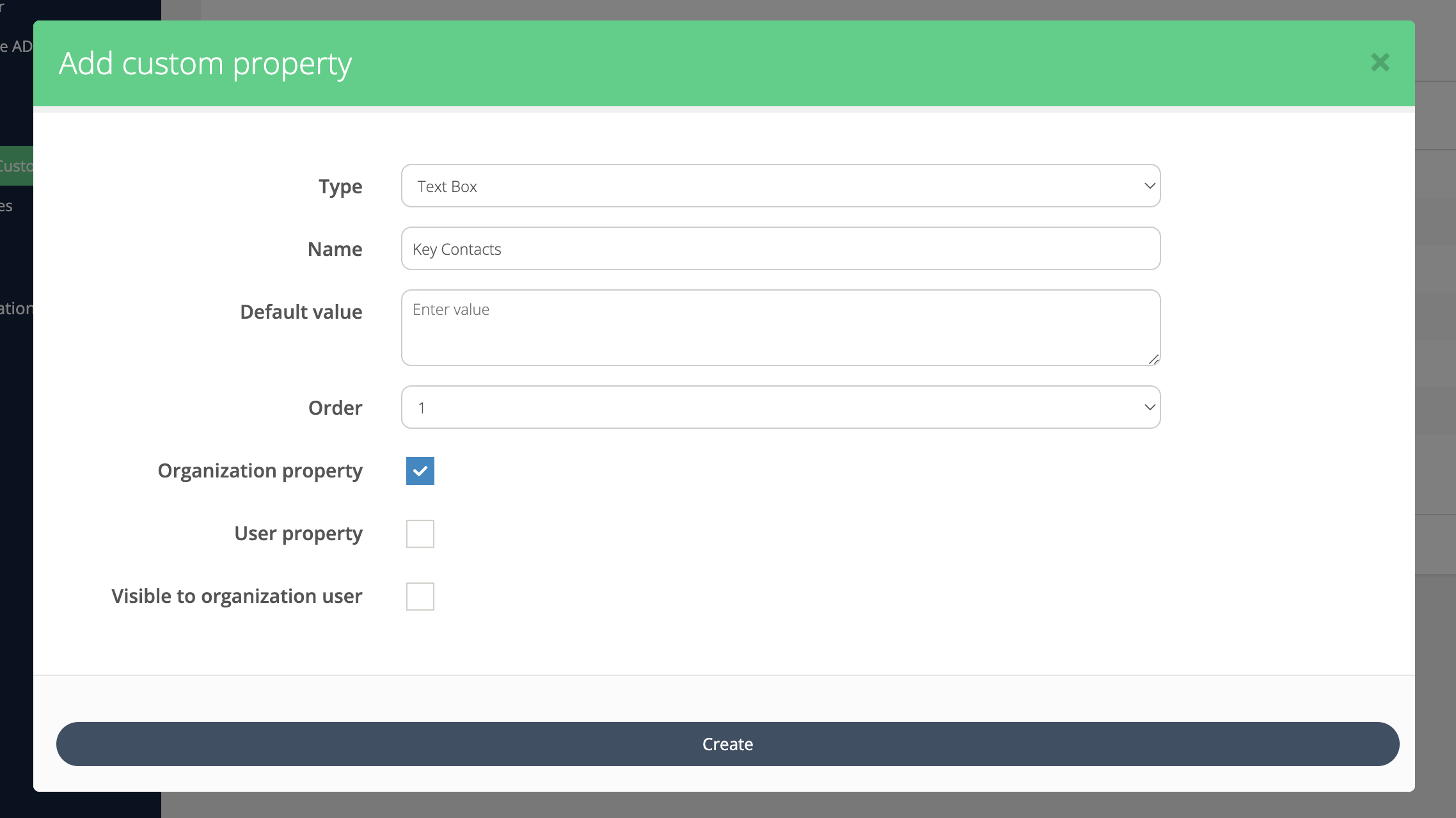
Task: Click the Order label text
Action: (x=335, y=408)
